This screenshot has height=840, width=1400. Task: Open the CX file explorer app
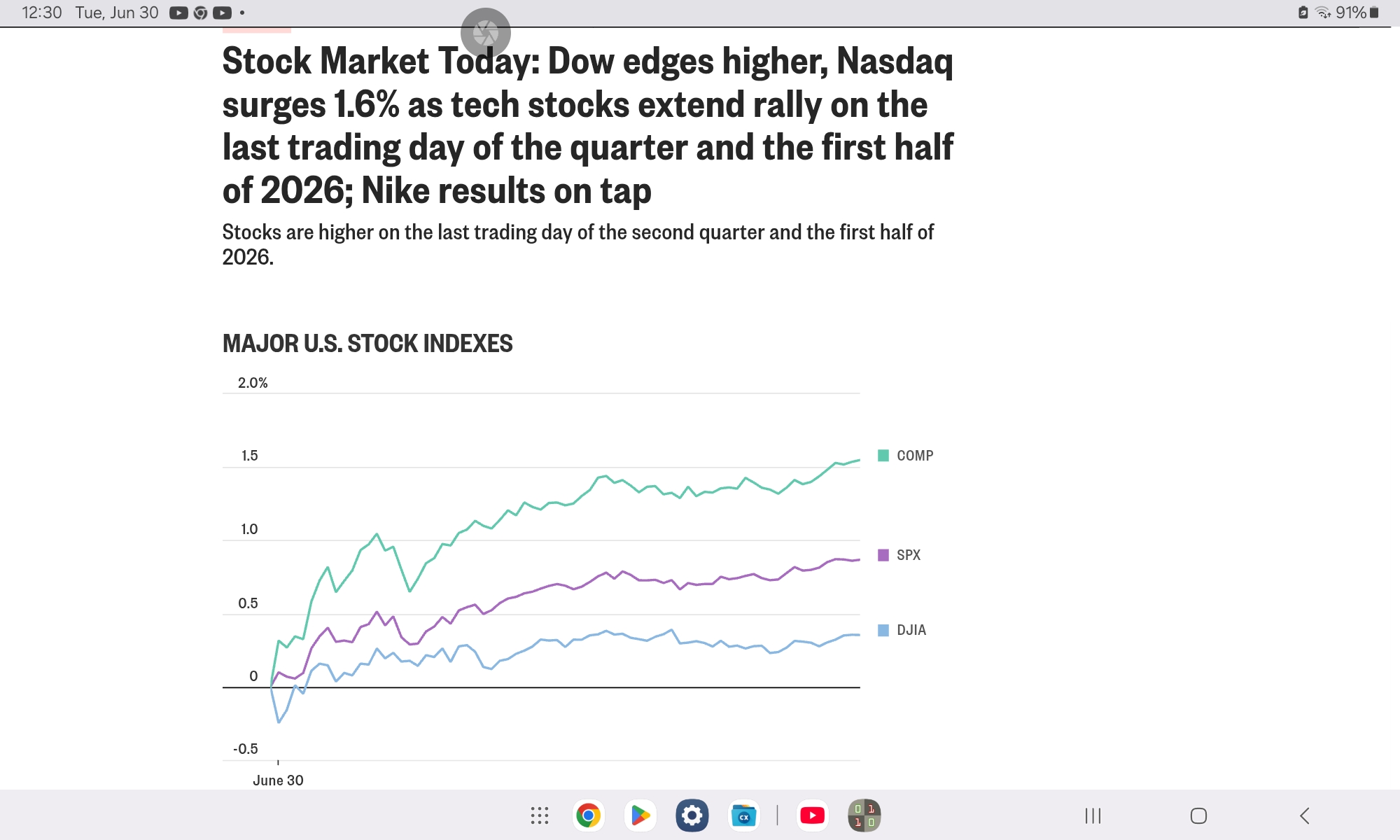pyautogui.click(x=743, y=815)
